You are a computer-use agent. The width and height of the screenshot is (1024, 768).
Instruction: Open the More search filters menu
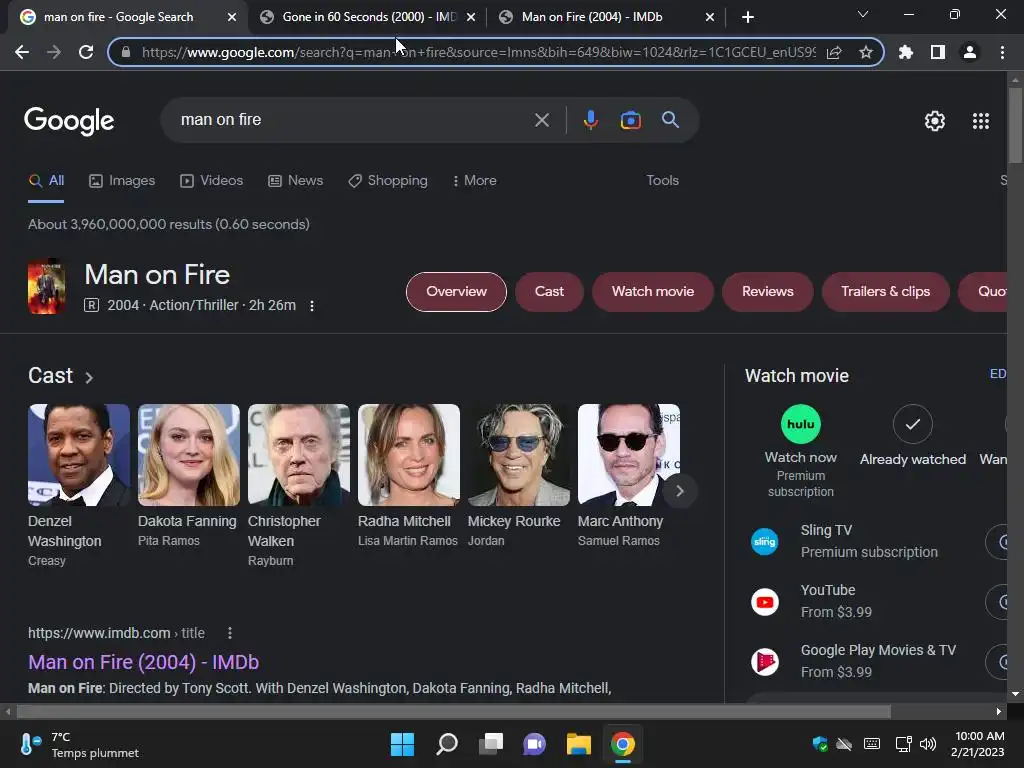coord(475,181)
